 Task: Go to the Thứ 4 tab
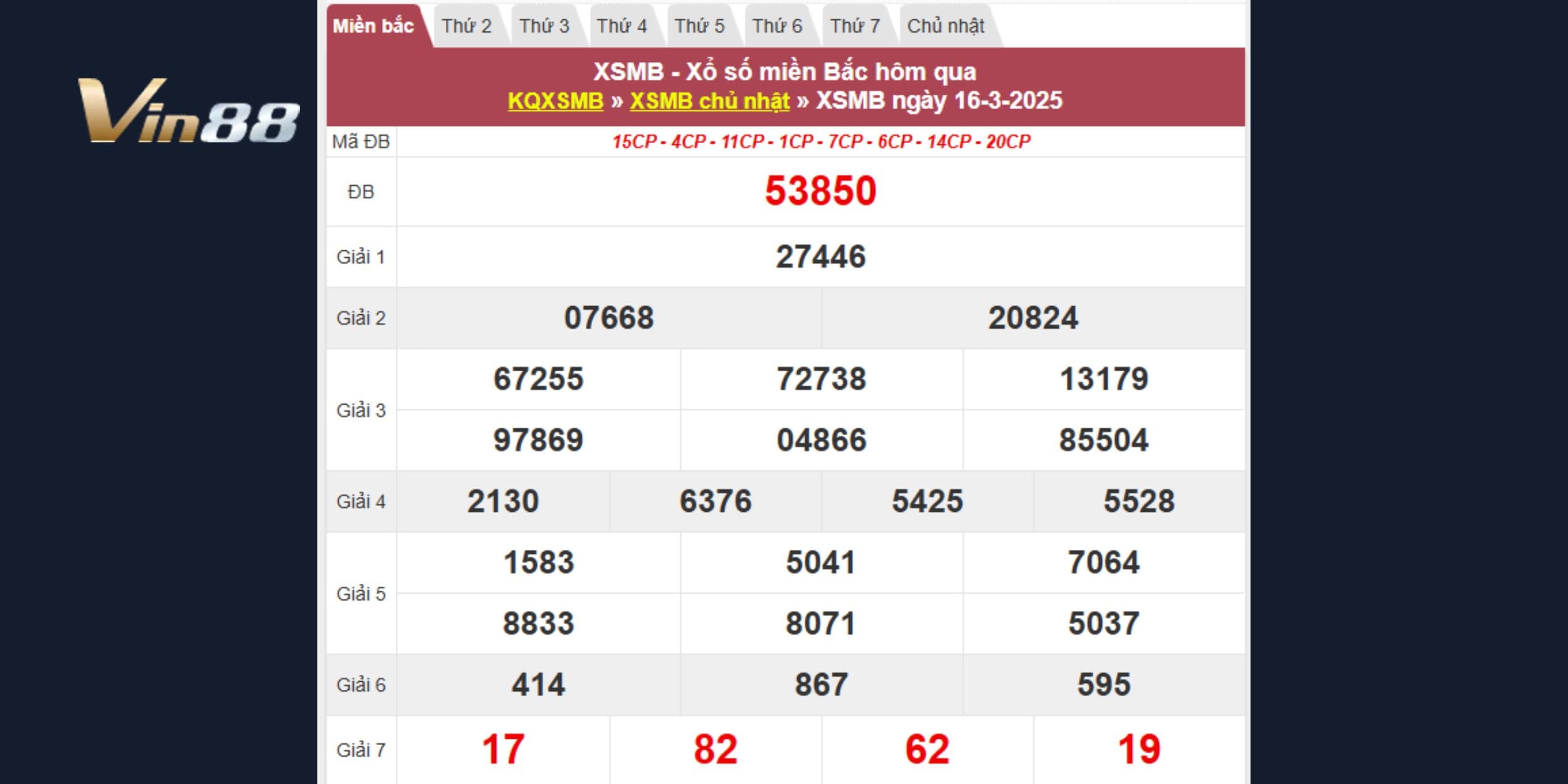coord(622,26)
